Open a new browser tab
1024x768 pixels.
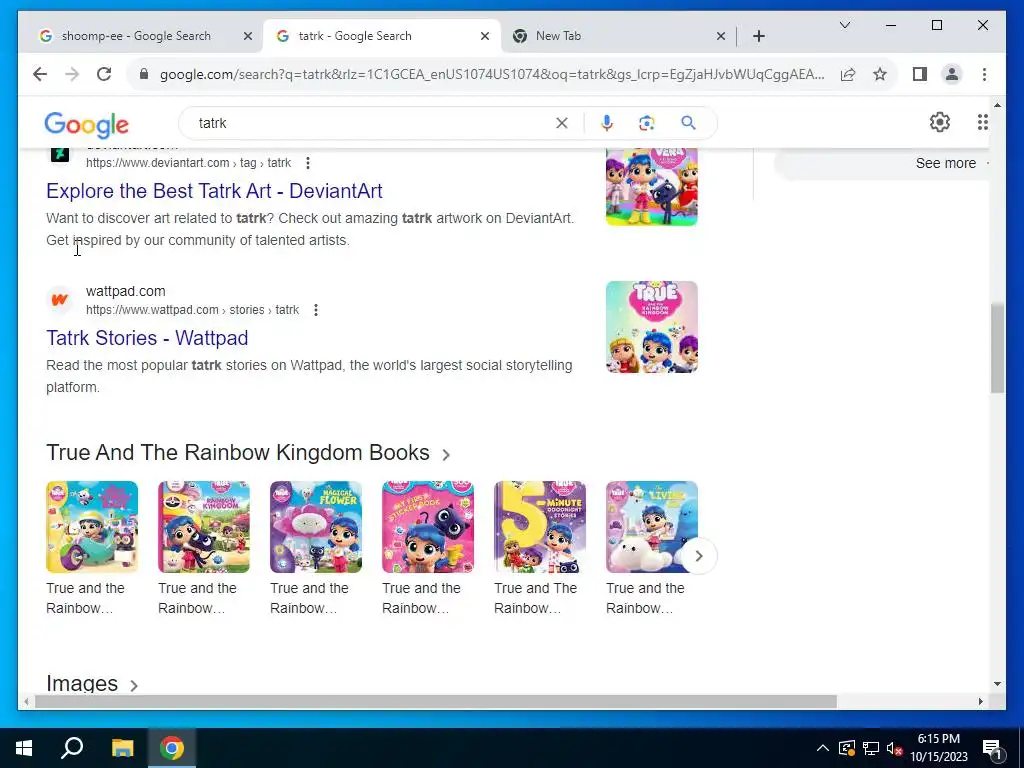[758, 36]
